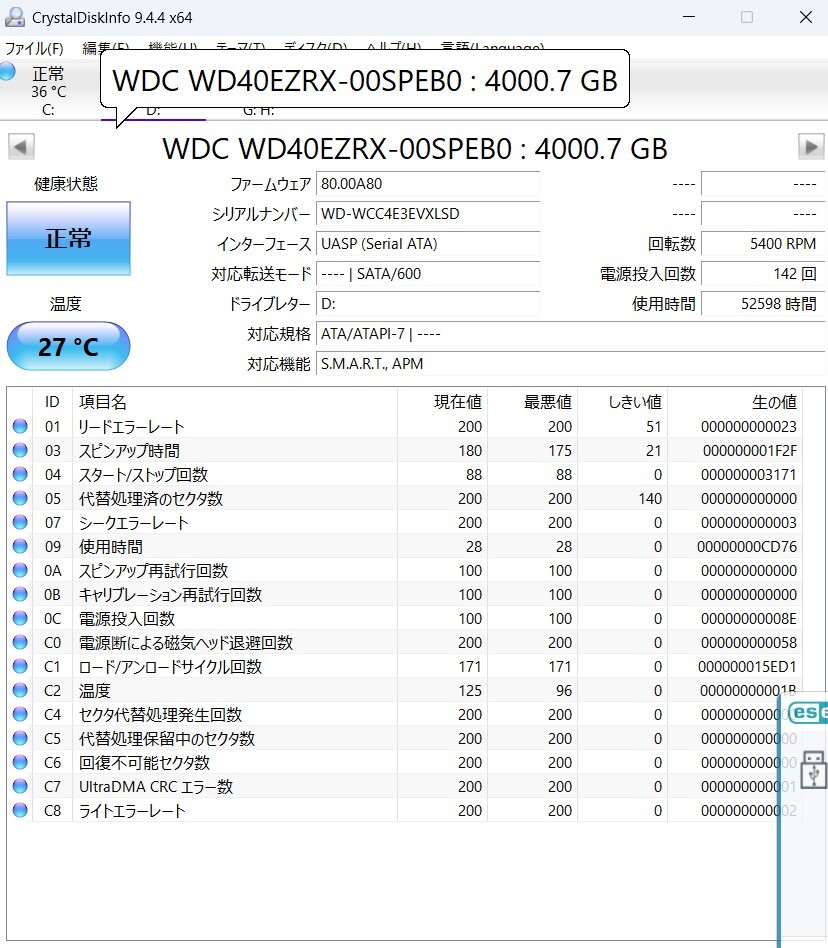Click the raw value 000000000023
Image resolution: width=828 pixels, height=948 pixels.
tap(748, 427)
